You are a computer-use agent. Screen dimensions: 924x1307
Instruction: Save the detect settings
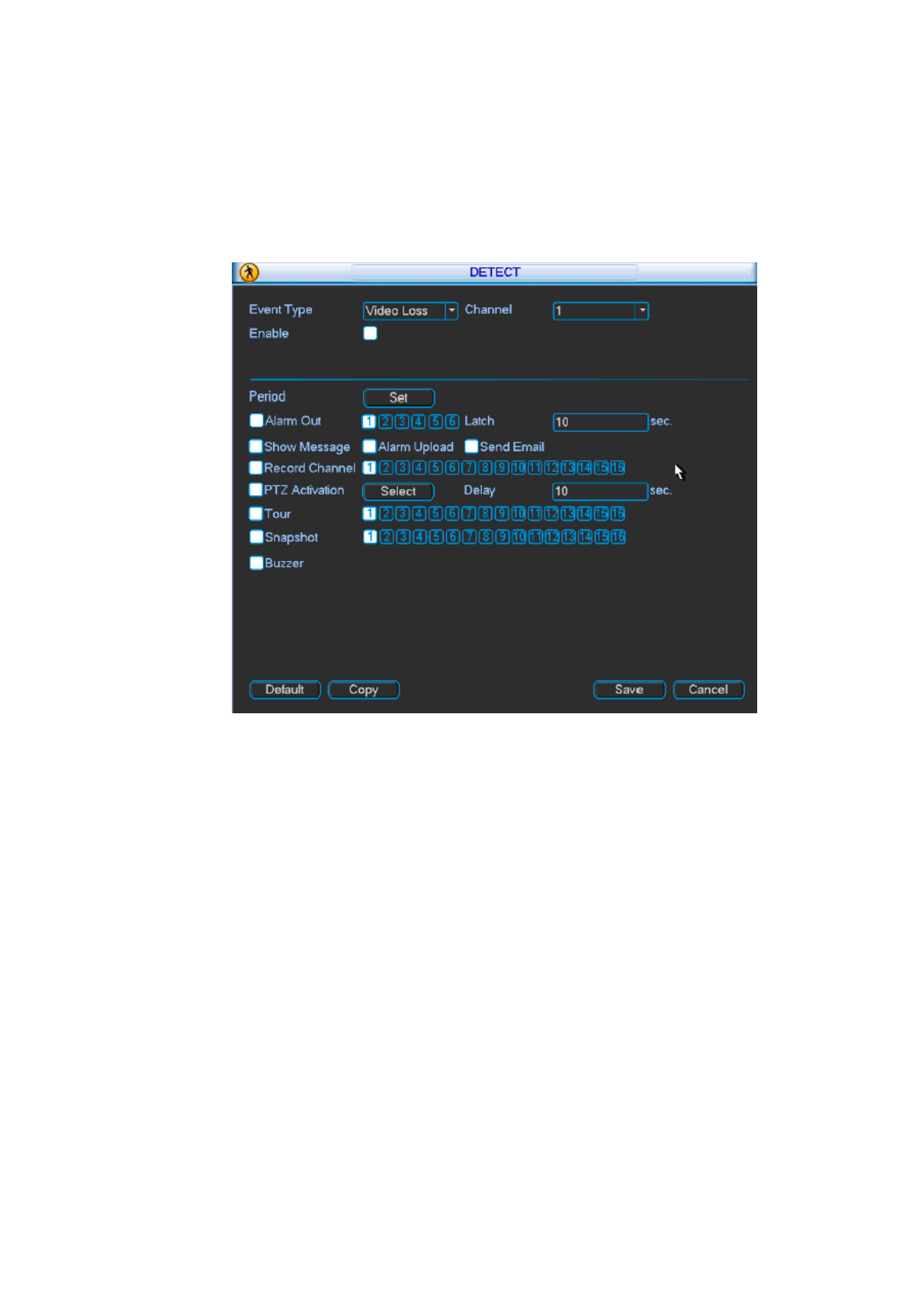629,689
